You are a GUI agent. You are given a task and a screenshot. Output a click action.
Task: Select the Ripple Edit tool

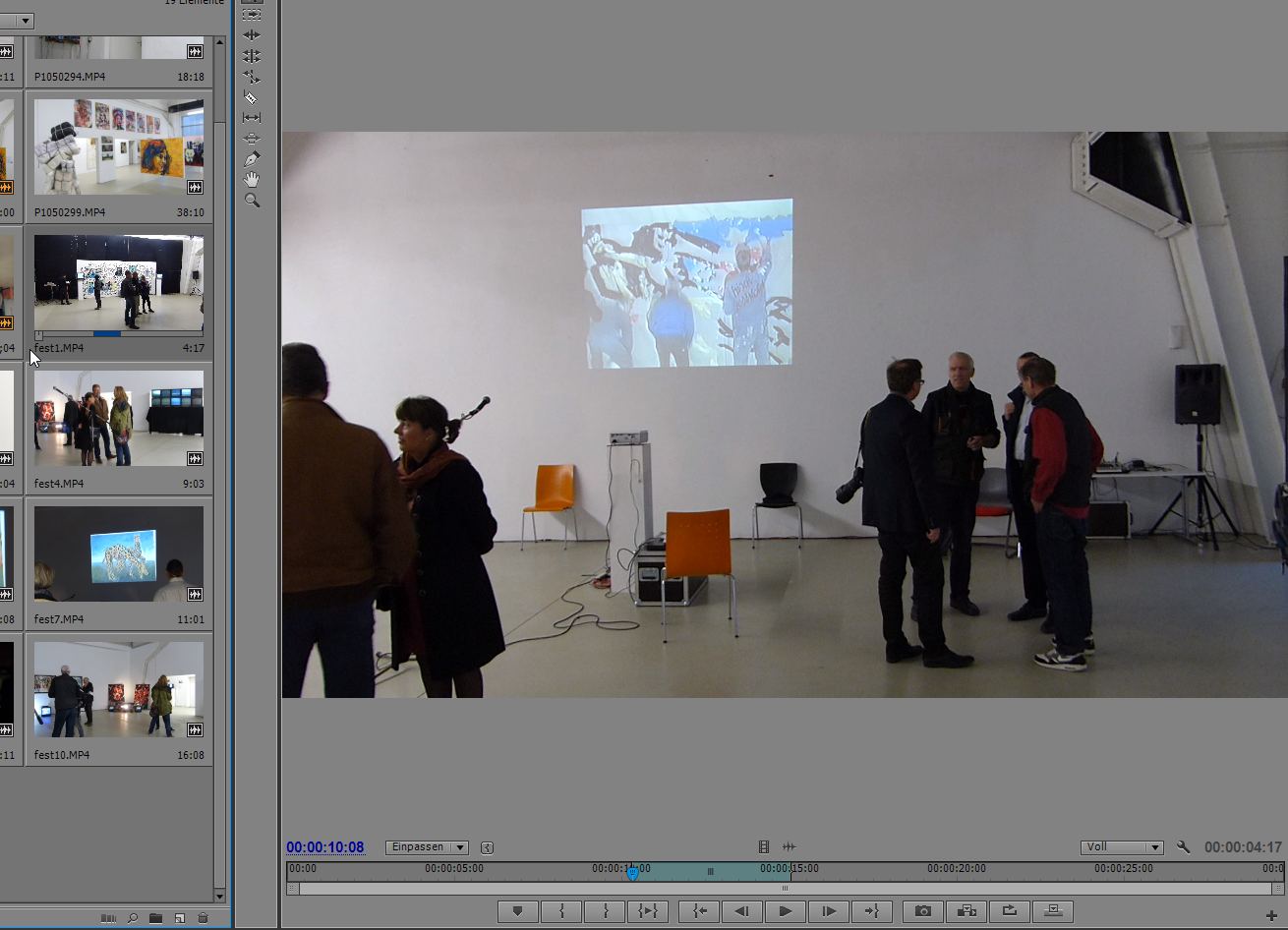(x=252, y=35)
